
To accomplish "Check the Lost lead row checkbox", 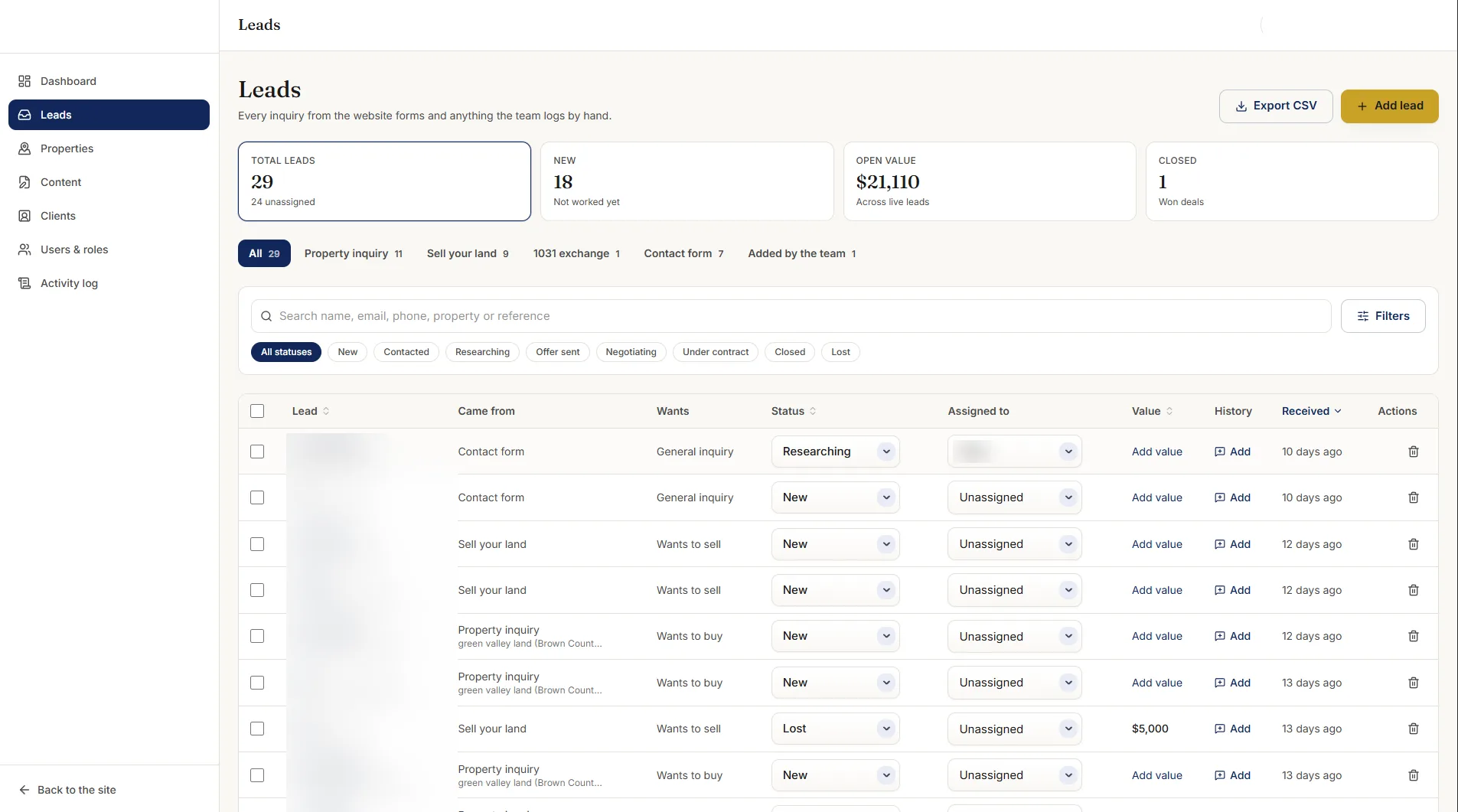I will click(x=257, y=729).
